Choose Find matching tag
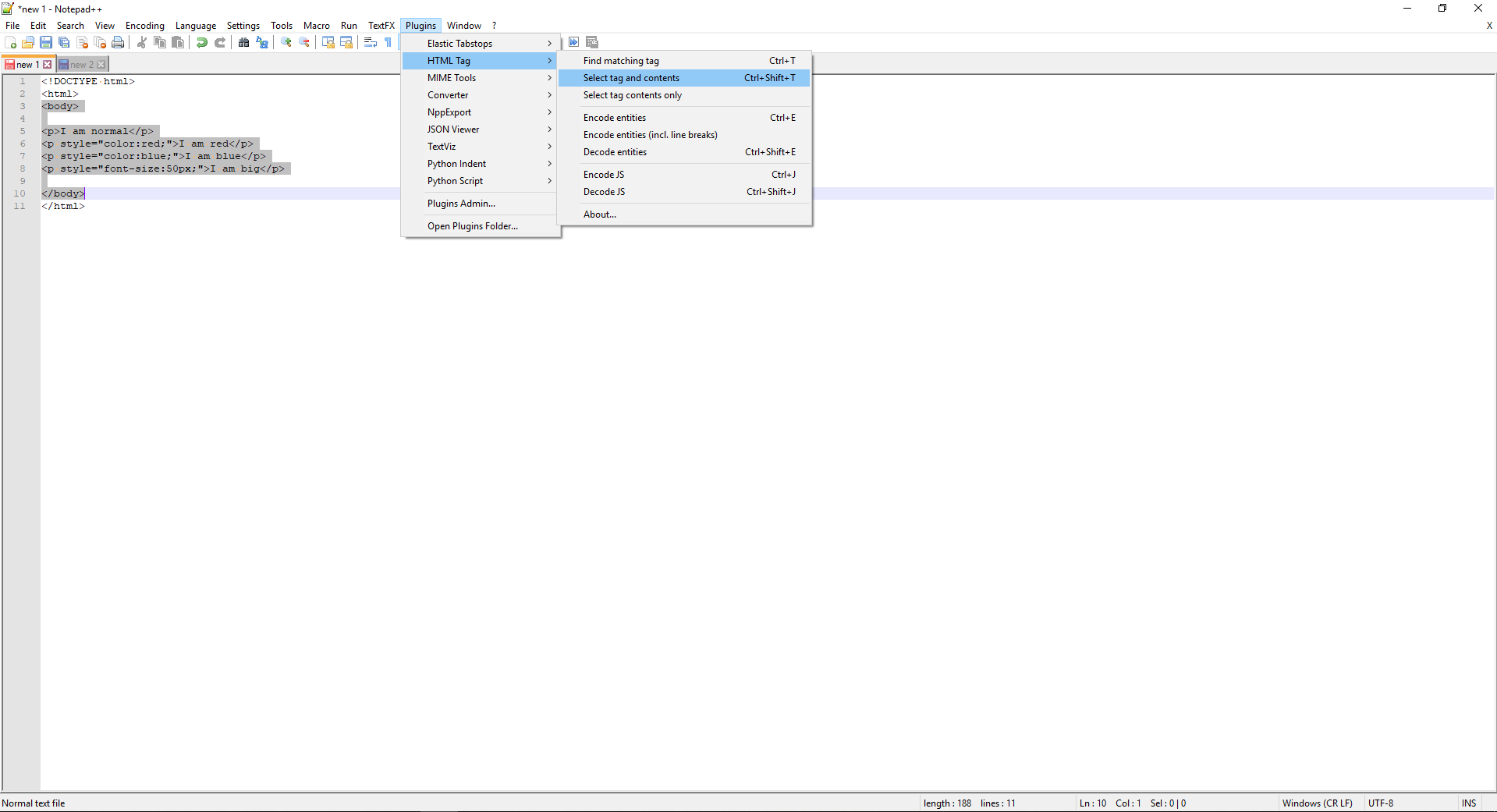Screen dimensions: 1497x812 pos(684,61)
